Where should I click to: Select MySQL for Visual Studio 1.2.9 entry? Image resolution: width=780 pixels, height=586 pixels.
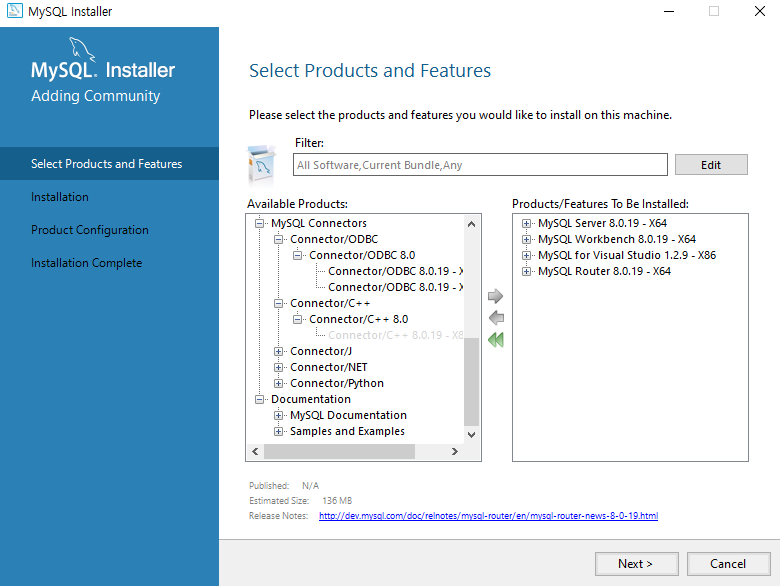[x=627, y=255]
